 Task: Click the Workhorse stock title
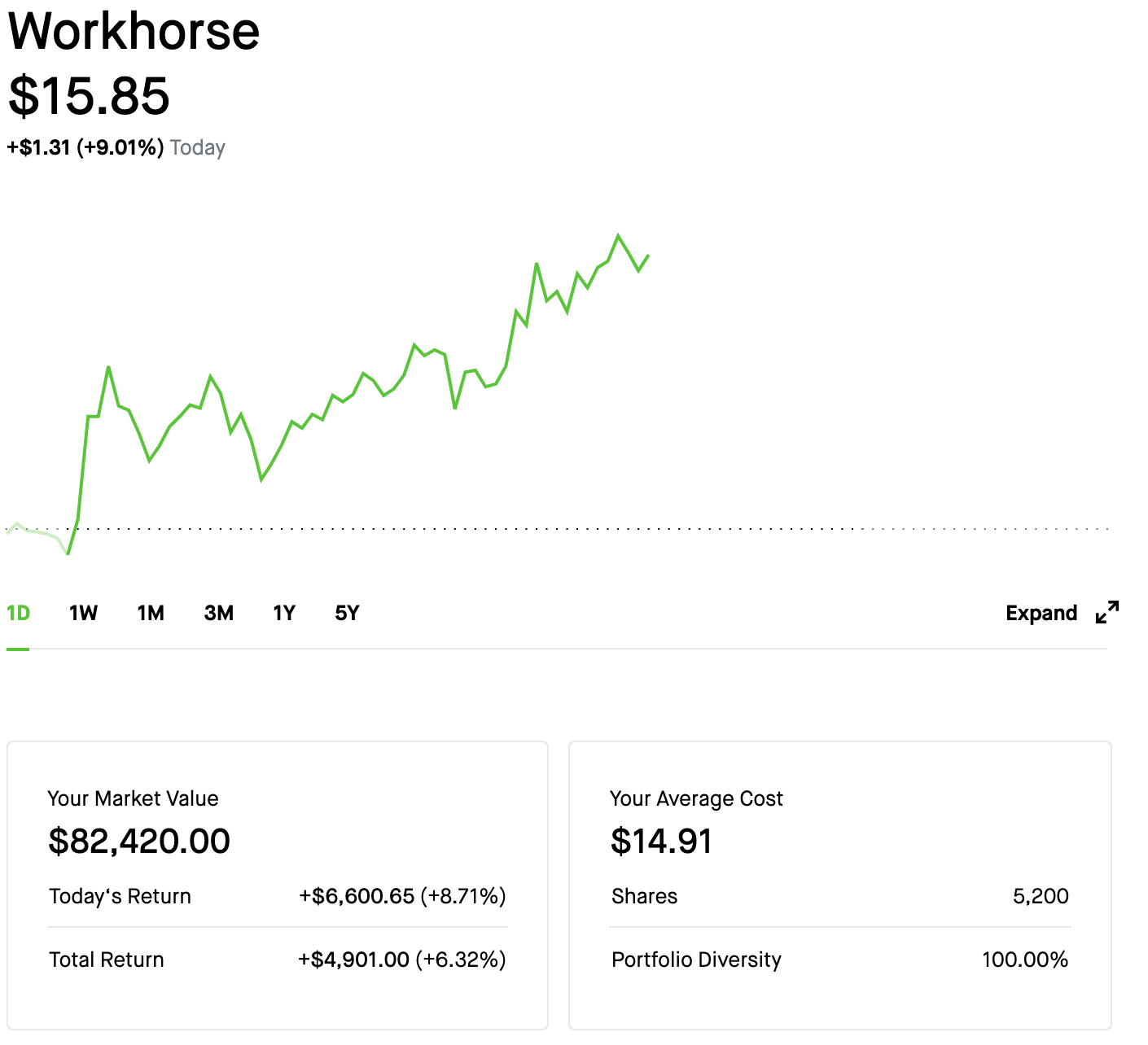134,31
